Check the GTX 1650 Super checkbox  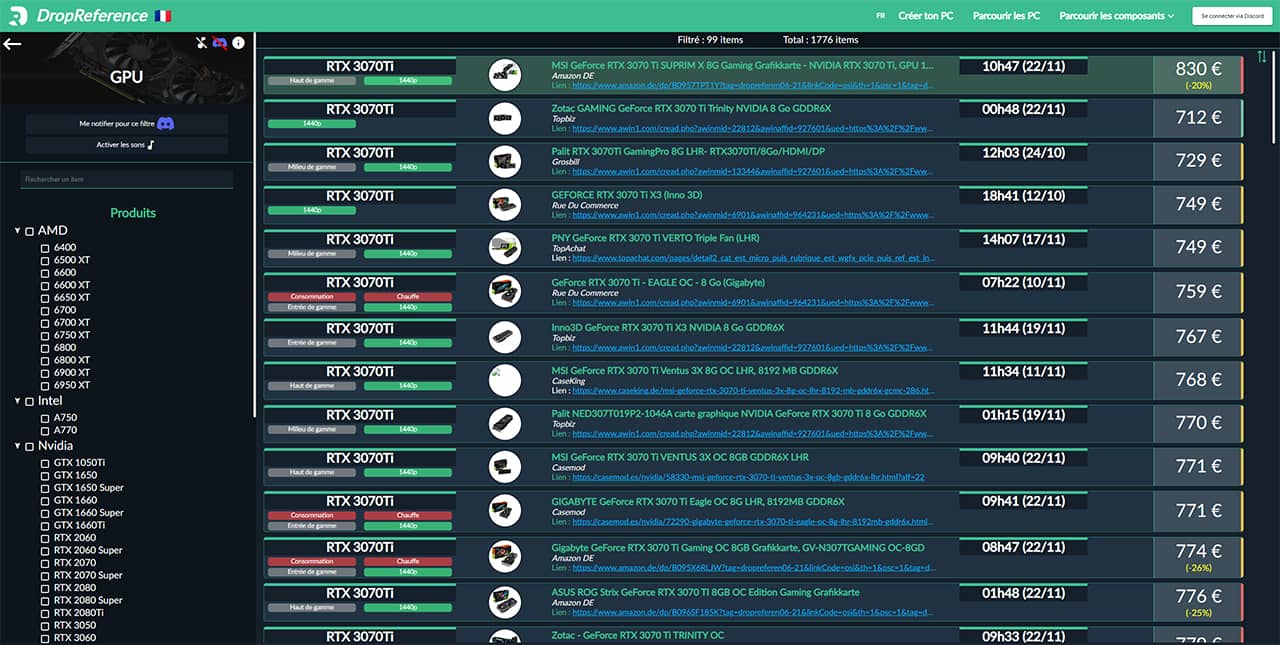pos(45,488)
